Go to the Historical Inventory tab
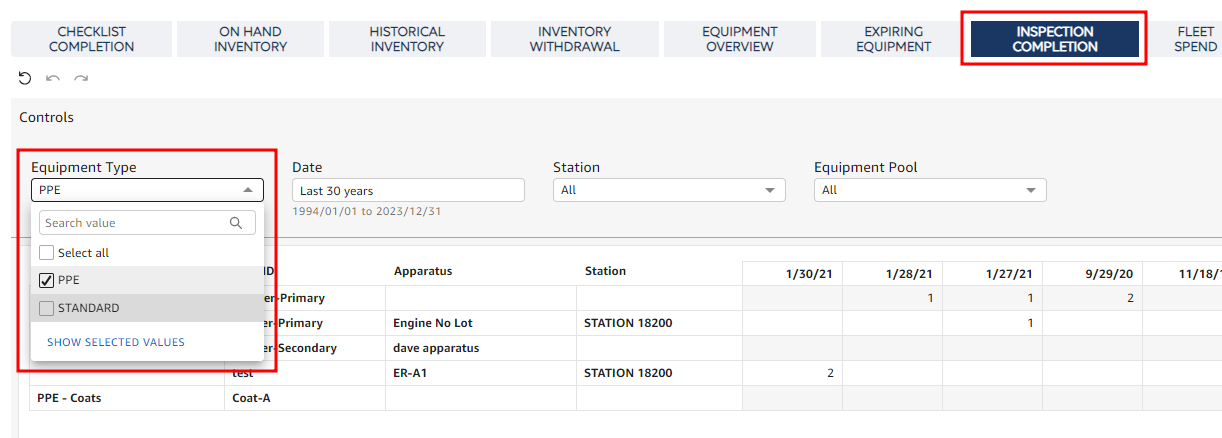 click(407, 39)
